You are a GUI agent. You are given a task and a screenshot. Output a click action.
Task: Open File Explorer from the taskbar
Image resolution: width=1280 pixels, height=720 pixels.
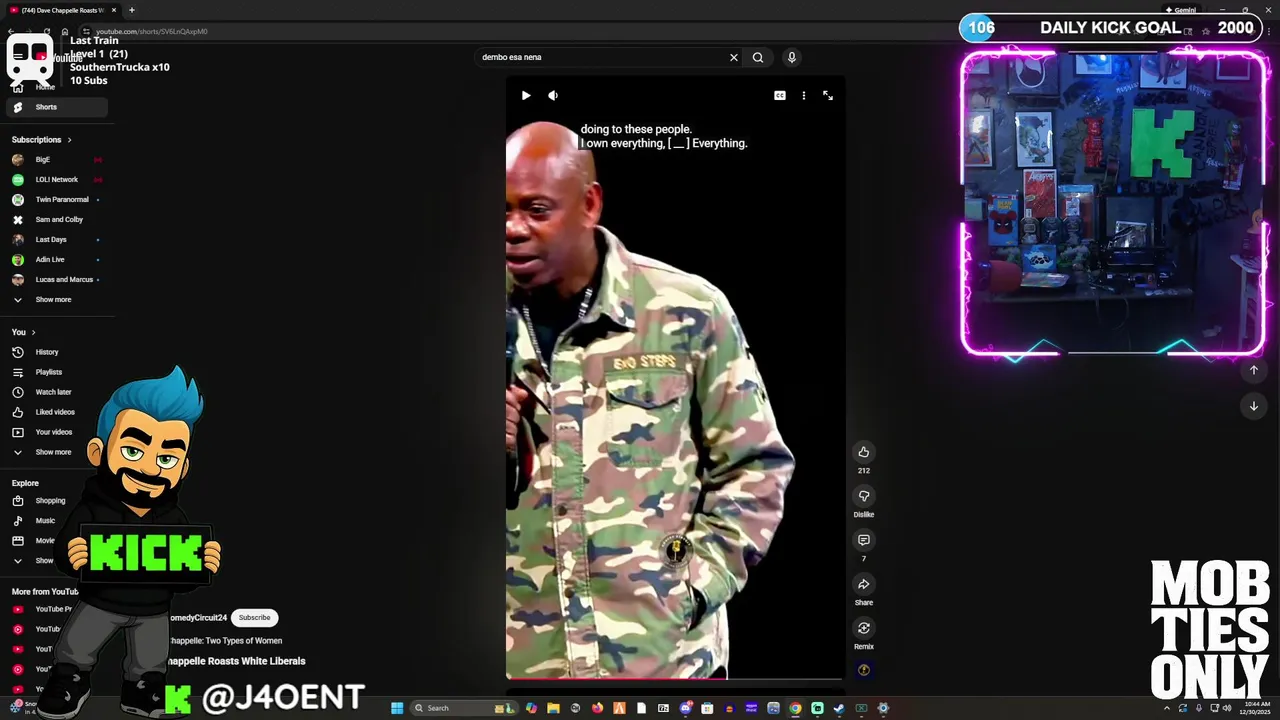(553, 708)
